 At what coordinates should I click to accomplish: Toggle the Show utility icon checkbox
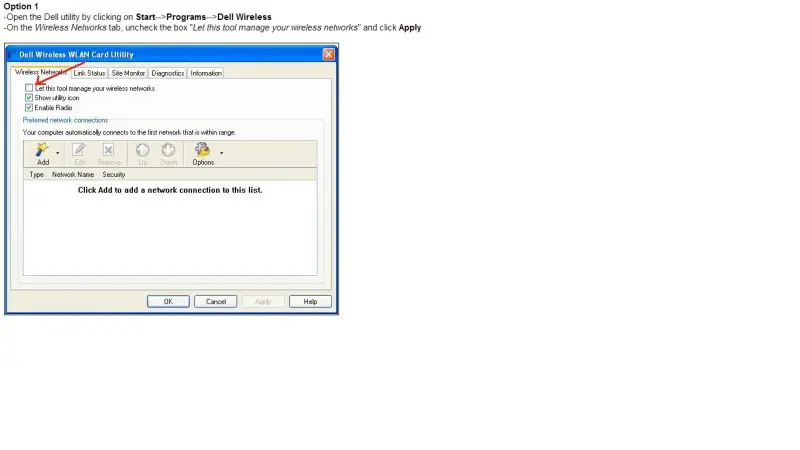click(x=29, y=97)
